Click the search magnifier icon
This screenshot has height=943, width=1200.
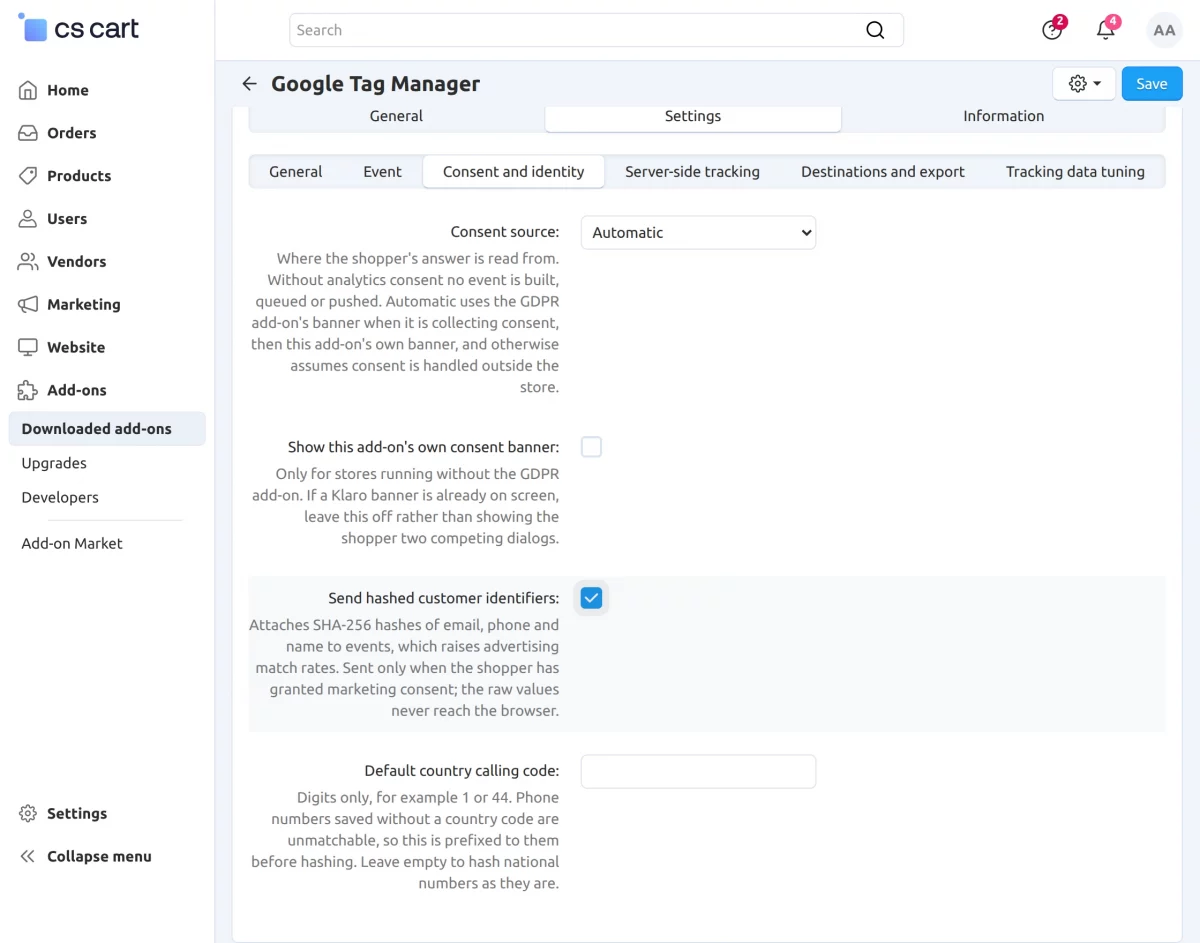(875, 30)
